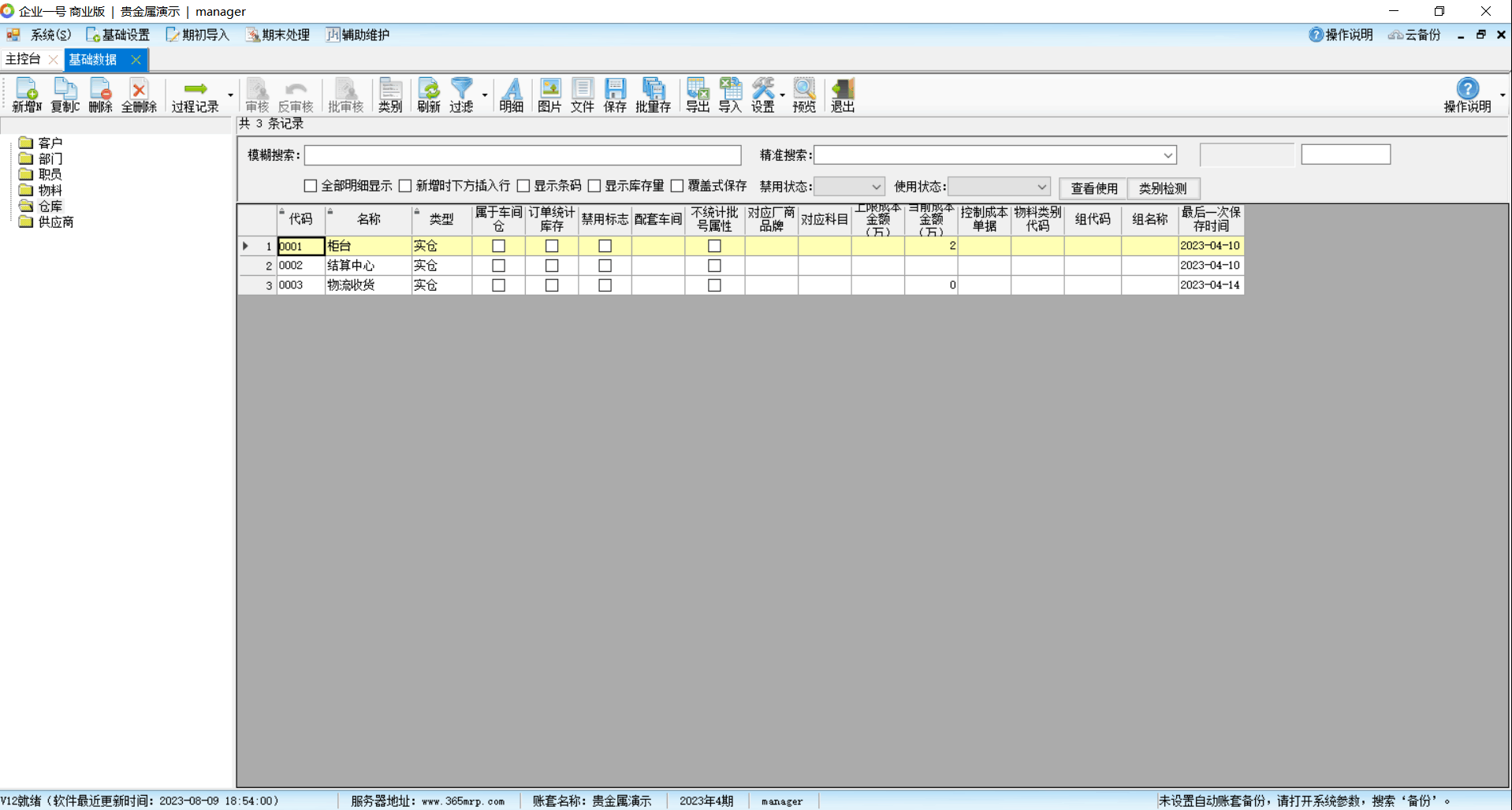Expand the 禁用状态 dropdown

(x=876, y=187)
